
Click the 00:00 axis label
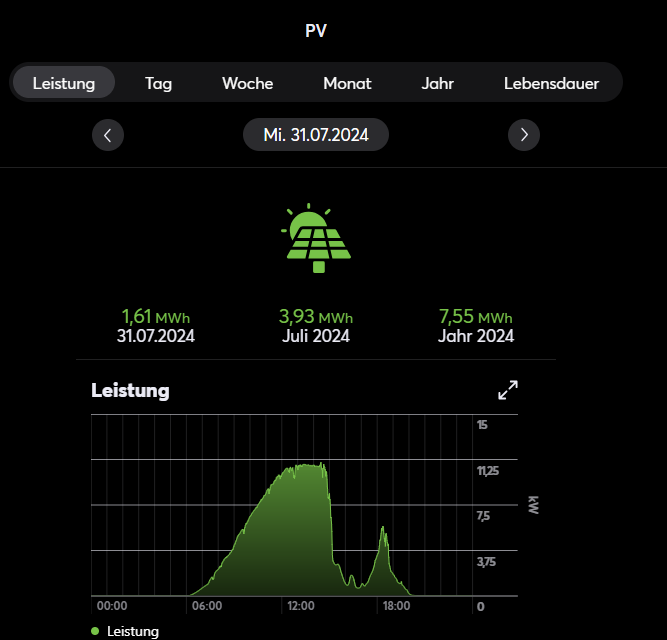112,606
